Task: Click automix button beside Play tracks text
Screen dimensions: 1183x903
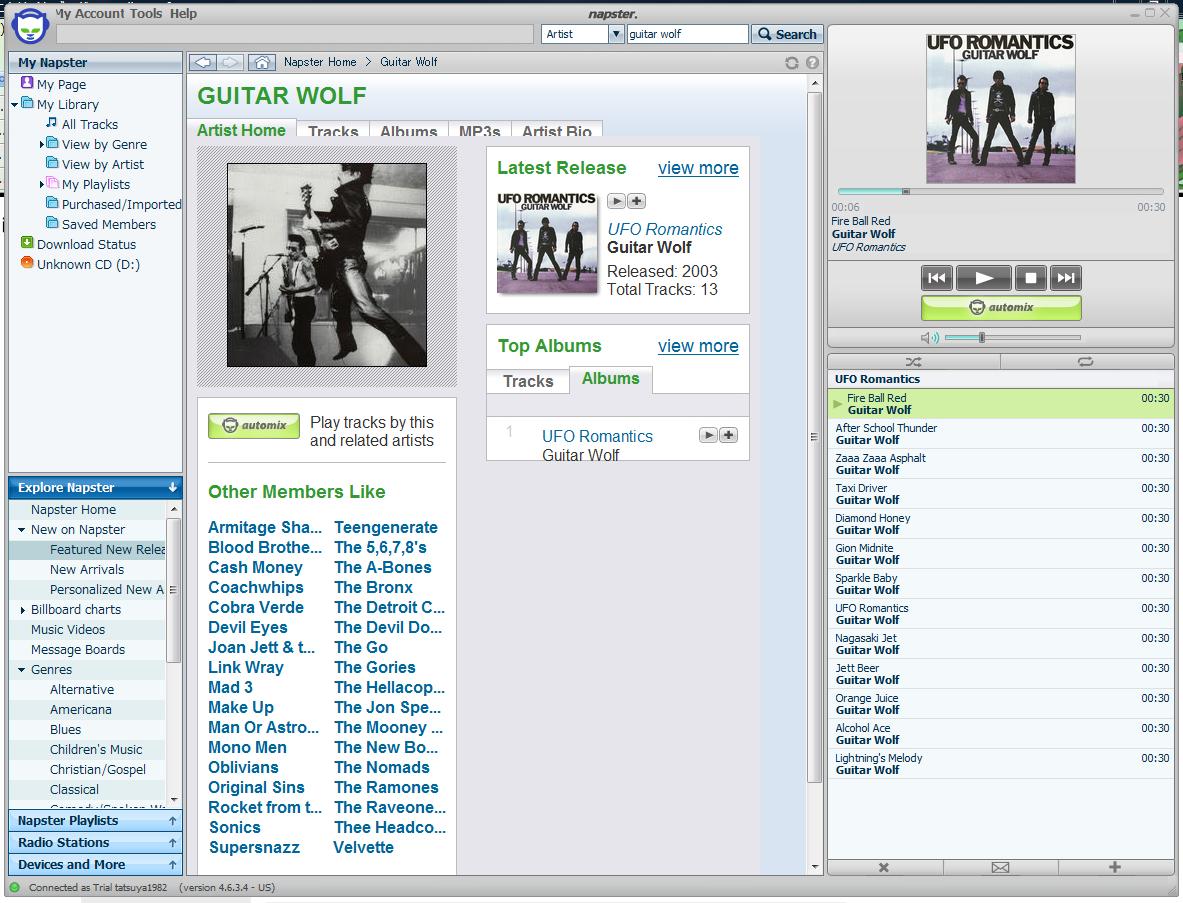Action: click(x=254, y=425)
